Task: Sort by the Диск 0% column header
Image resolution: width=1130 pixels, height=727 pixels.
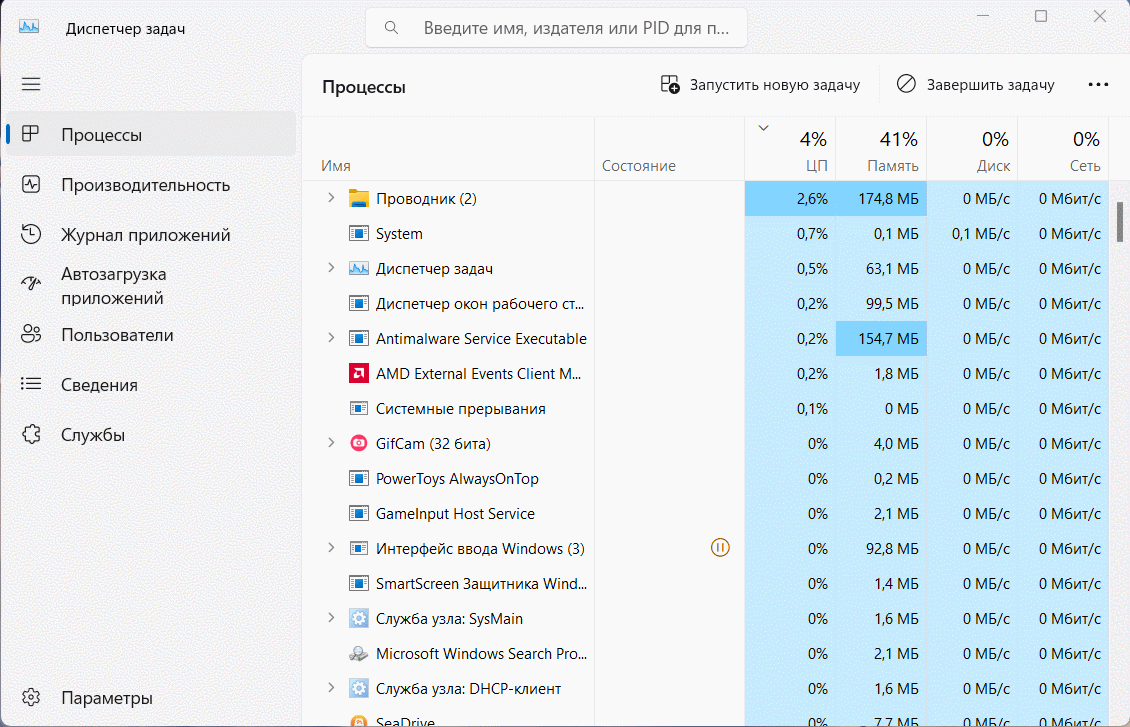Action: (x=972, y=149)
